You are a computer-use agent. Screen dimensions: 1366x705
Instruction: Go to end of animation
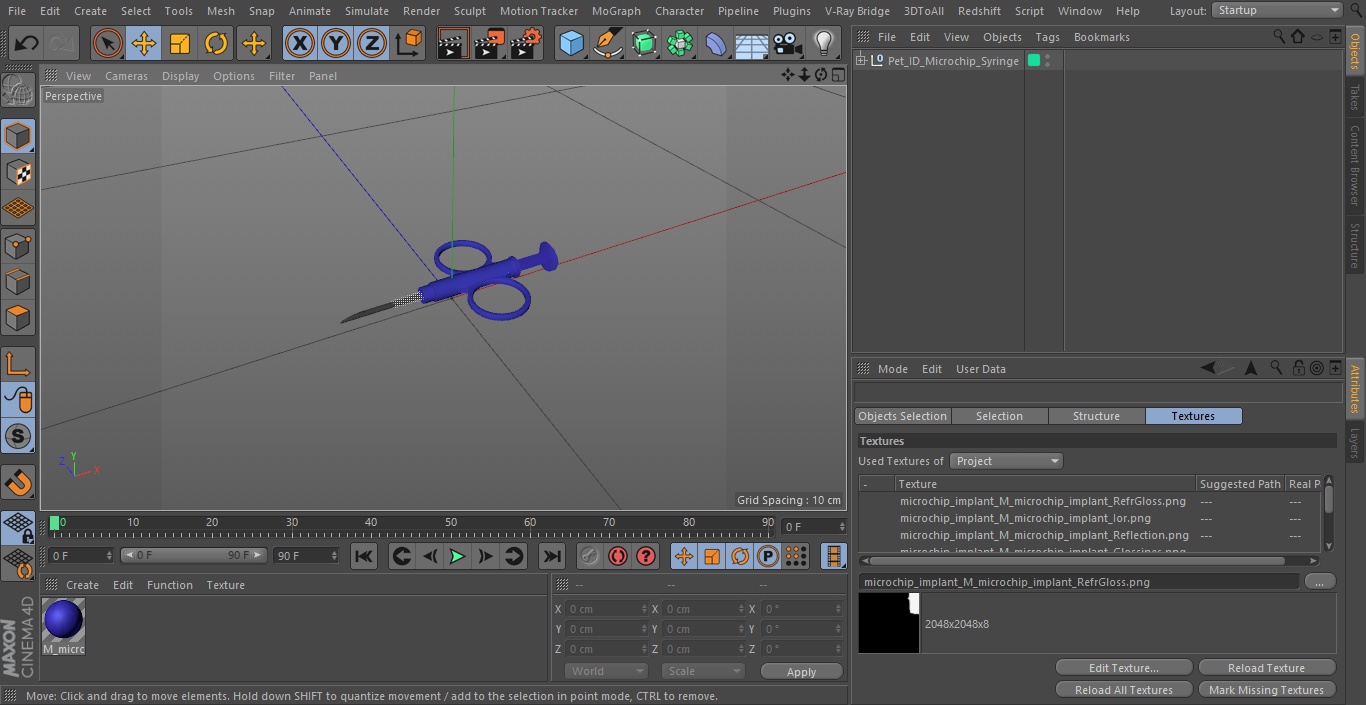point(551,556)
